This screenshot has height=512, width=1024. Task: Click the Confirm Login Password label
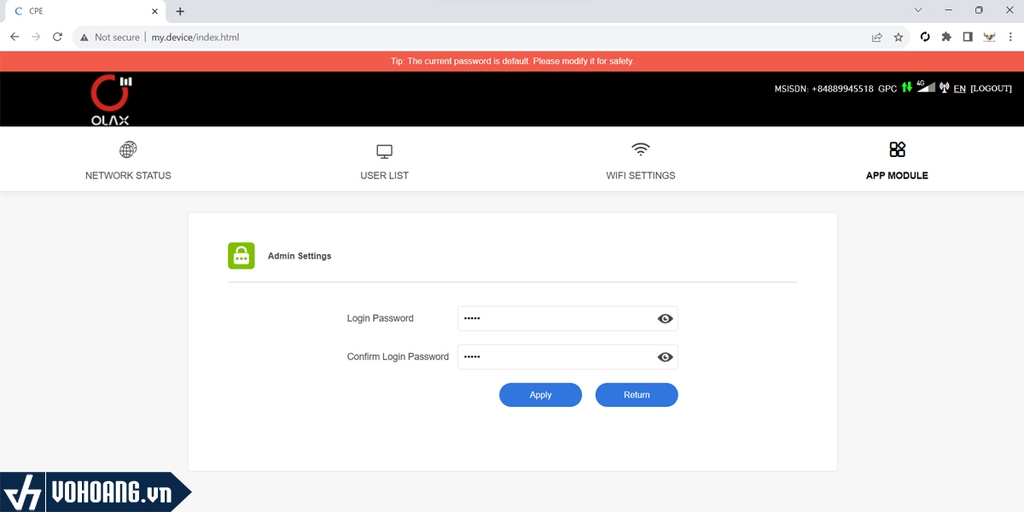coord(398,357)
